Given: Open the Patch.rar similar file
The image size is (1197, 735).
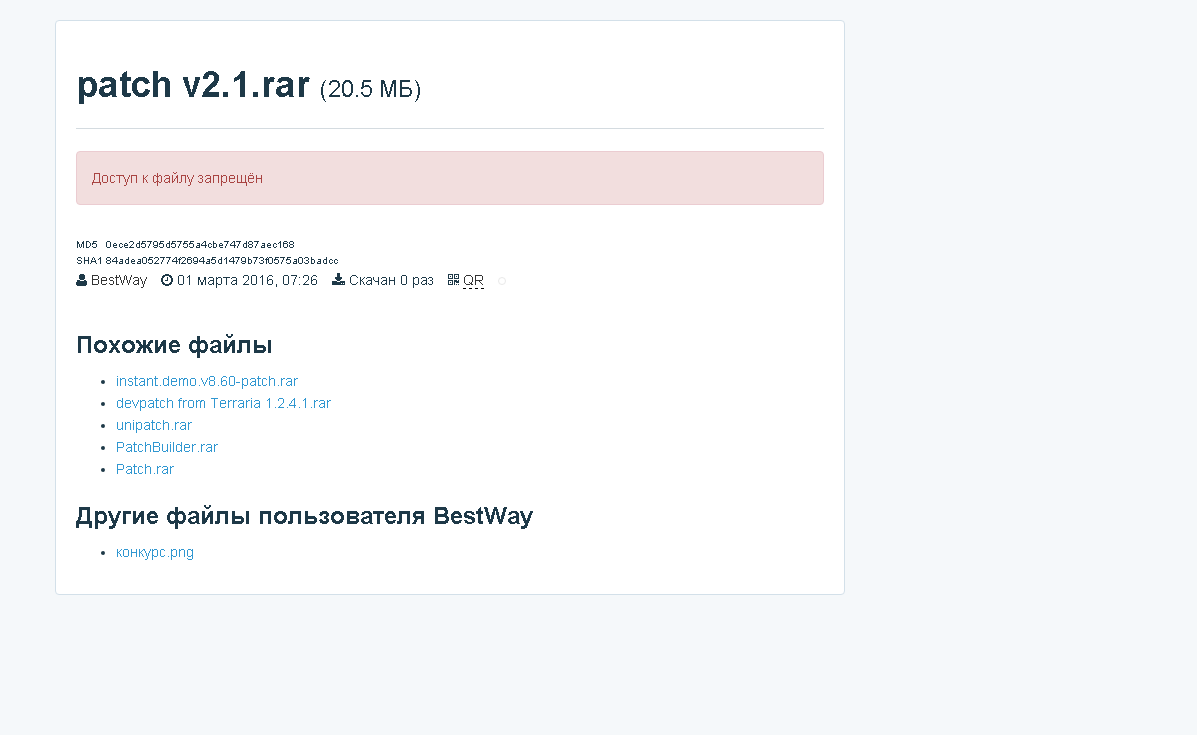Looking at the screenshot, I should coord(145,469).
